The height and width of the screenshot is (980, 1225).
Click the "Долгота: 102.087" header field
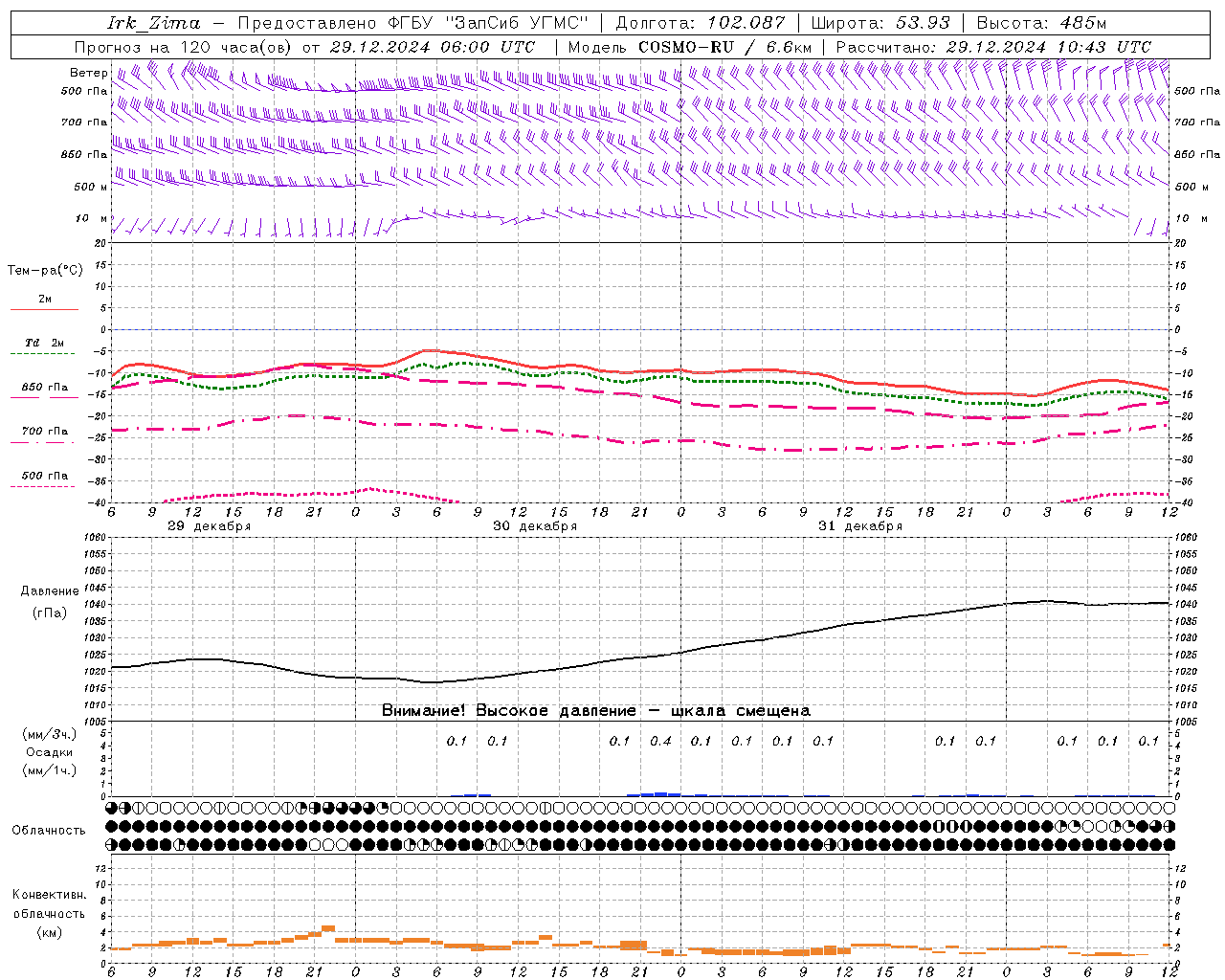point(701,23)
